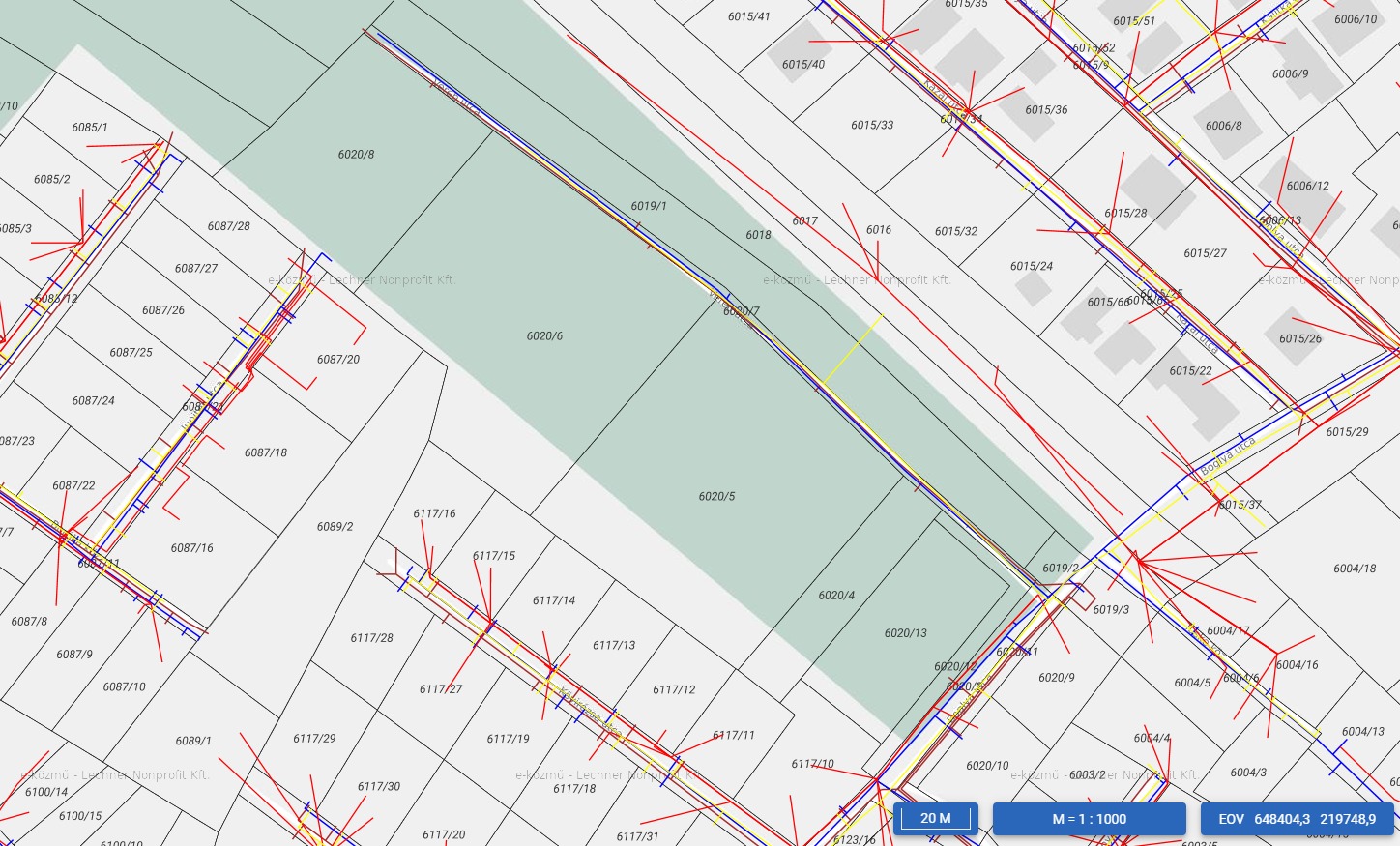The image size is (1400, 846).
Task: Select the narrow parcel 6018
Action: [758, 235]
